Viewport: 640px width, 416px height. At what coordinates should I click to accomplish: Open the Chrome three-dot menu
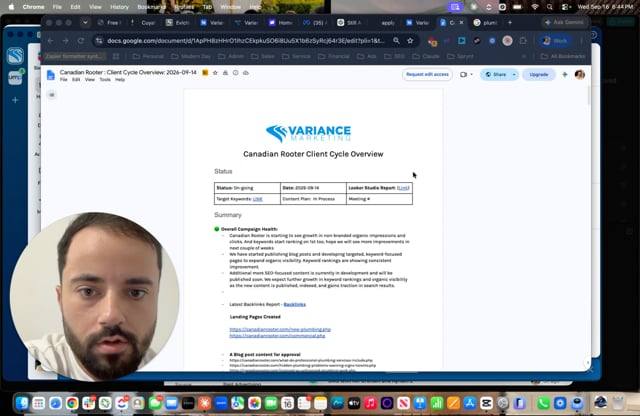581,41
